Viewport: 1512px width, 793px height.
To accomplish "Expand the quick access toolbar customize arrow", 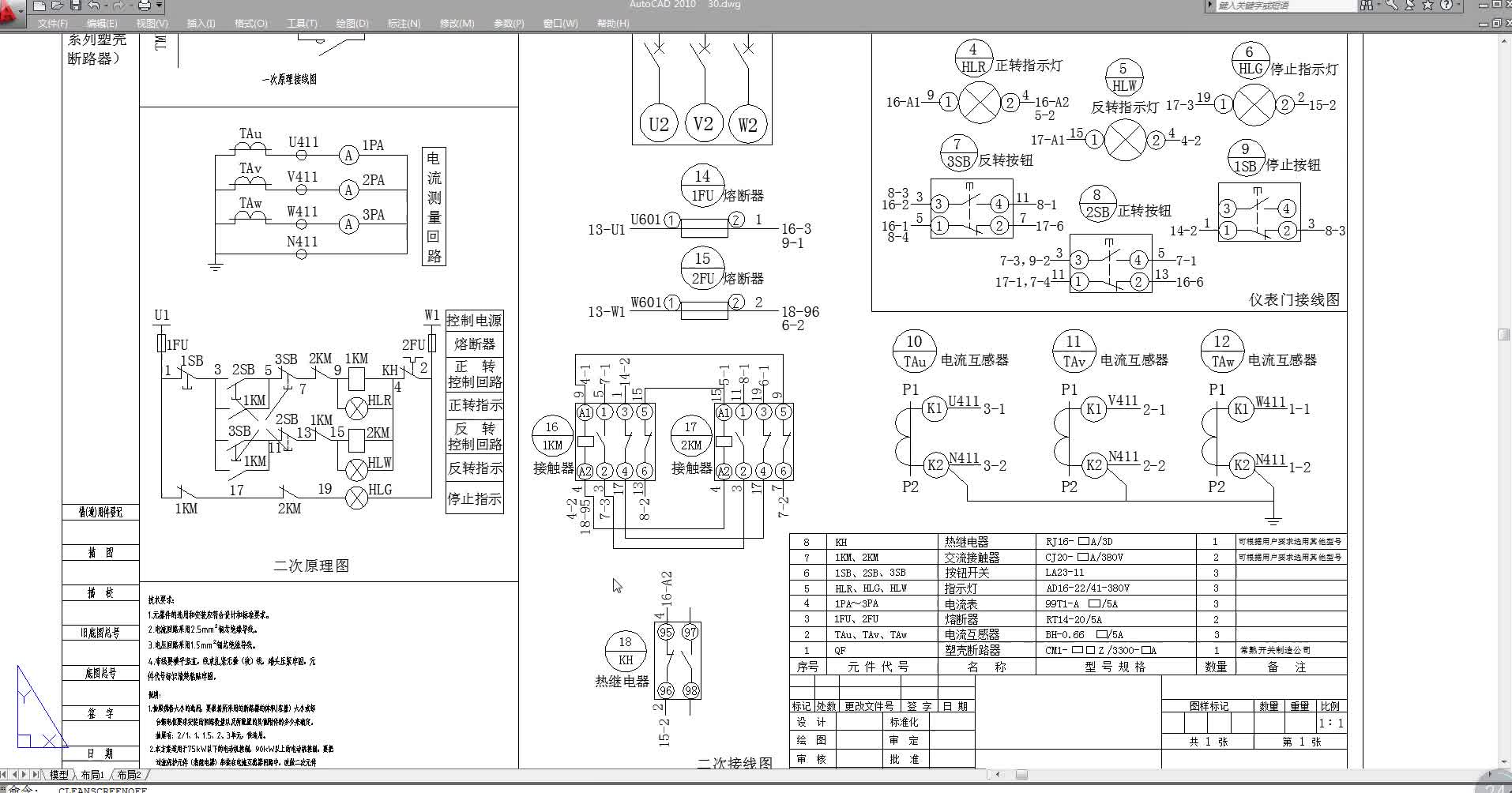I will [x=159, y=6].
